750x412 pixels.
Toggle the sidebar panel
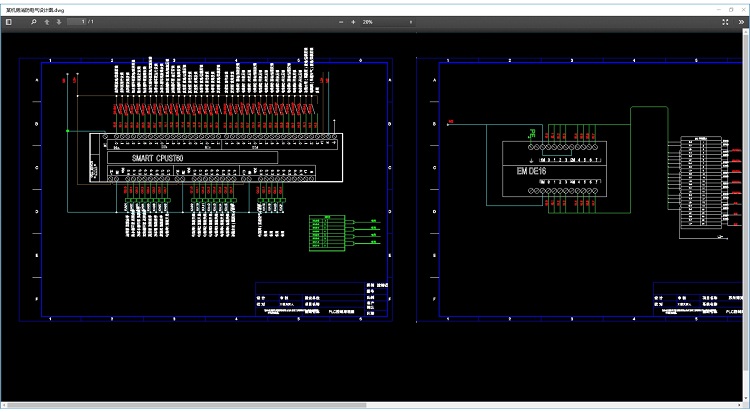pos(9,21)
